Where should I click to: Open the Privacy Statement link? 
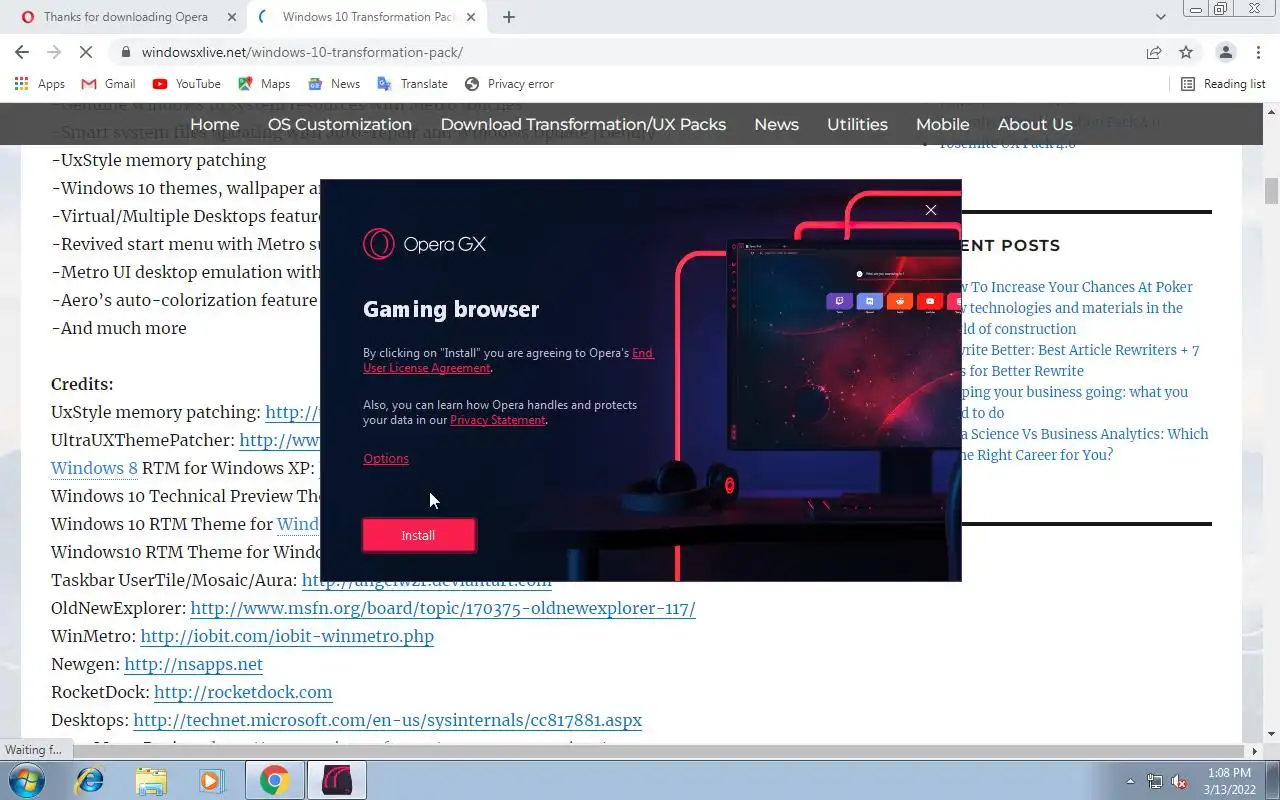(x=498, y=420)
